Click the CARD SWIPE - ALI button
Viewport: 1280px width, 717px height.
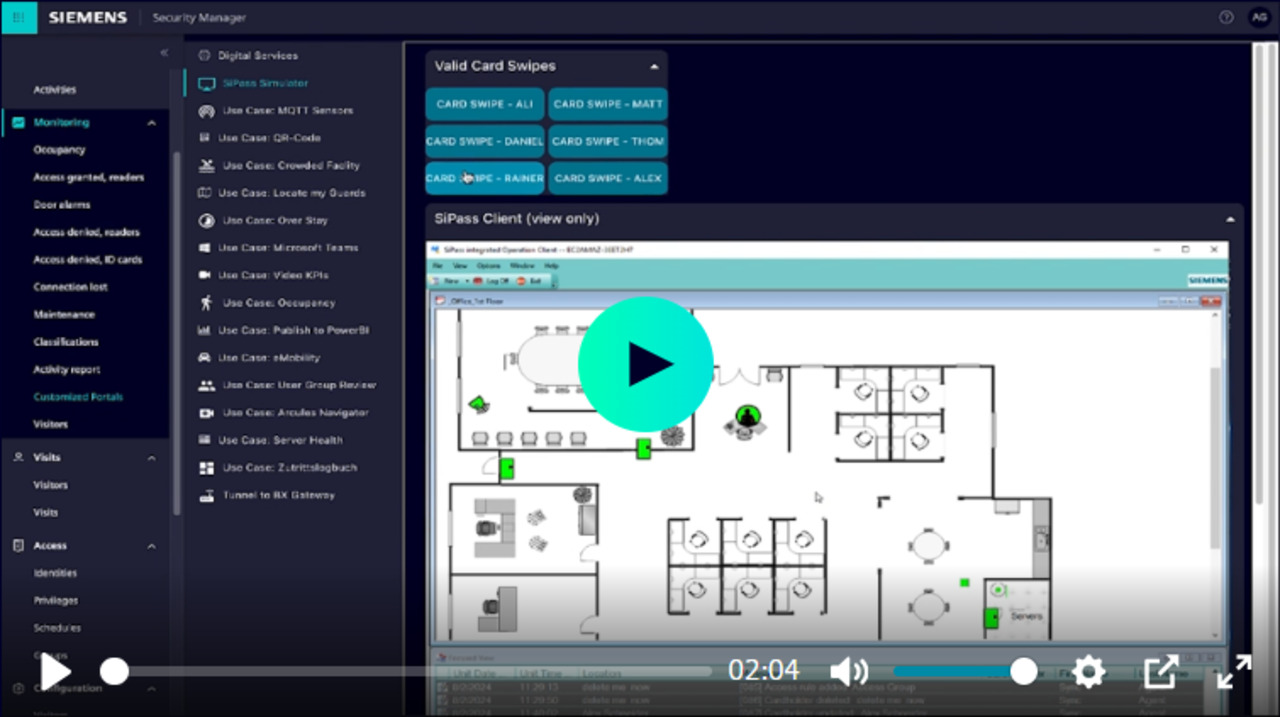(484, 104)
